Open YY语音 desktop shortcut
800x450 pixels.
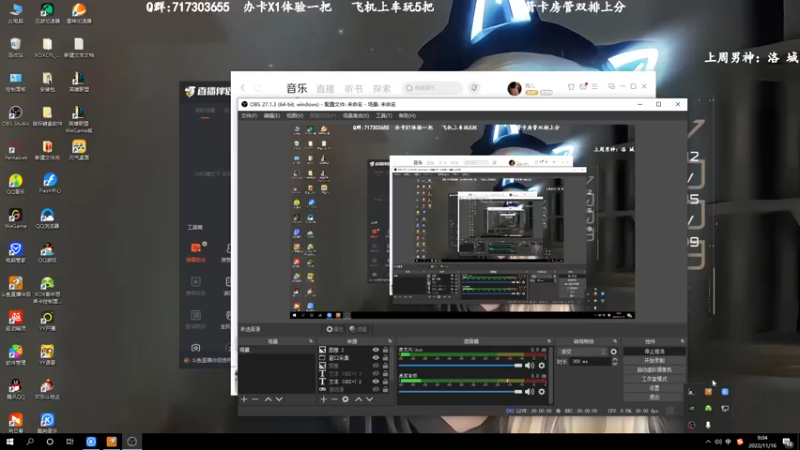pyautogui.click(x=47, y=355)
